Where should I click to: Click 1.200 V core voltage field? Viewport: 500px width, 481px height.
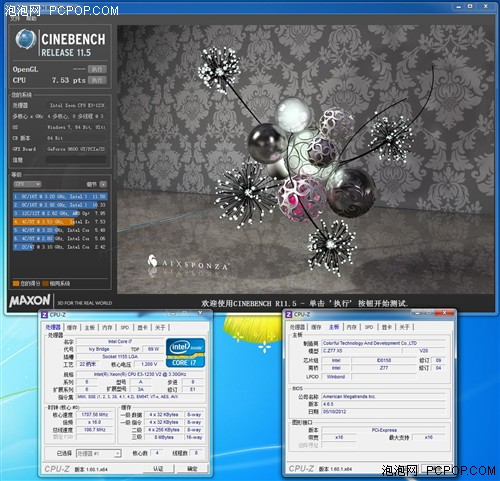[x=149, y=364]
